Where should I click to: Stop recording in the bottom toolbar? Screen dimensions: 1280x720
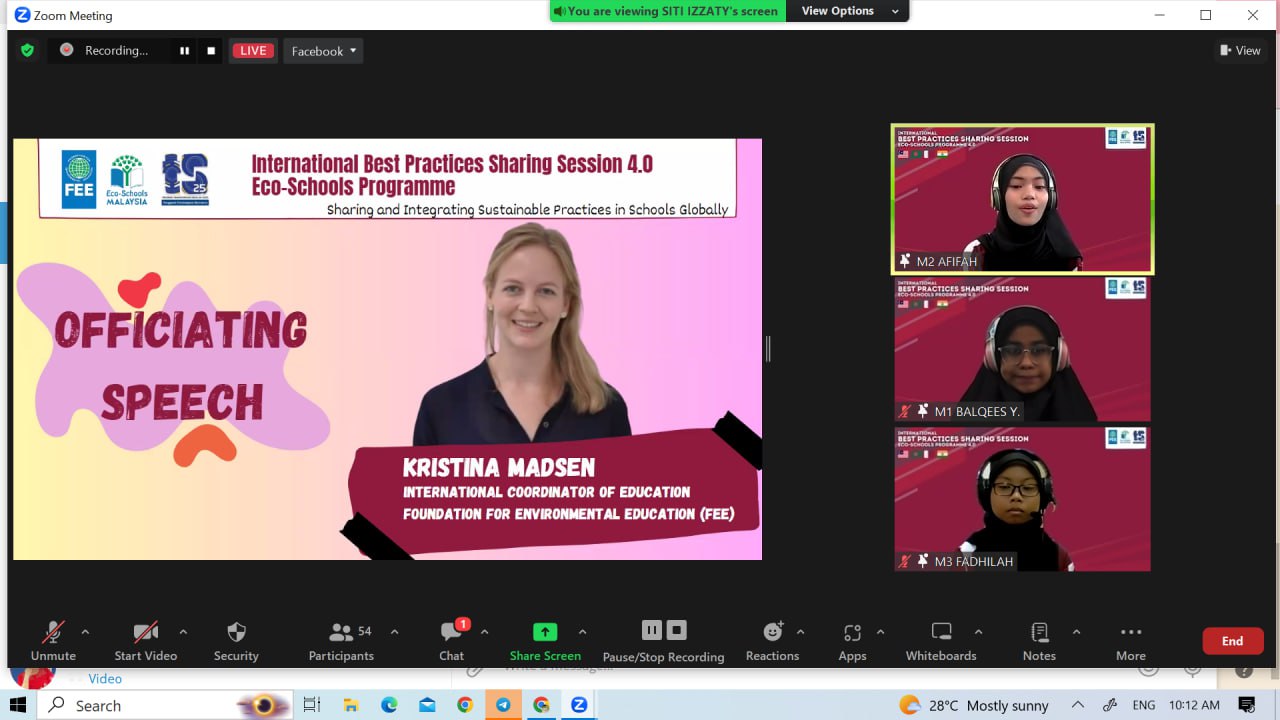point(677,630)
